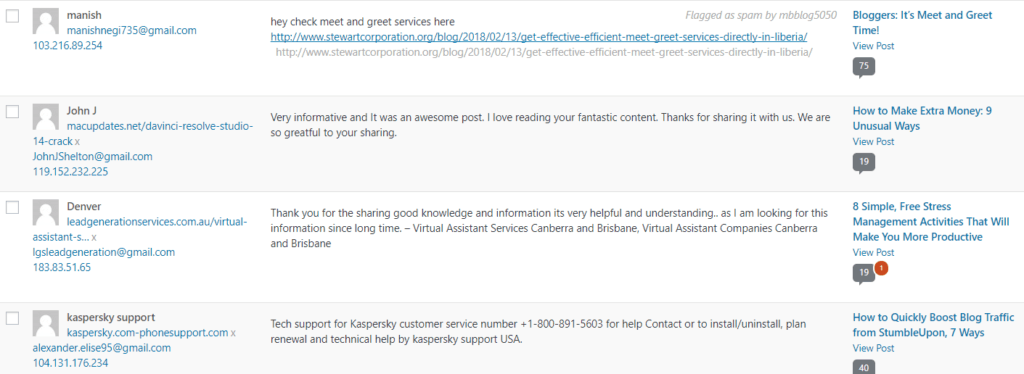Open the 19 comments bubble for Extra Money post
This screenshot has height=374, width=1024.
864,163
